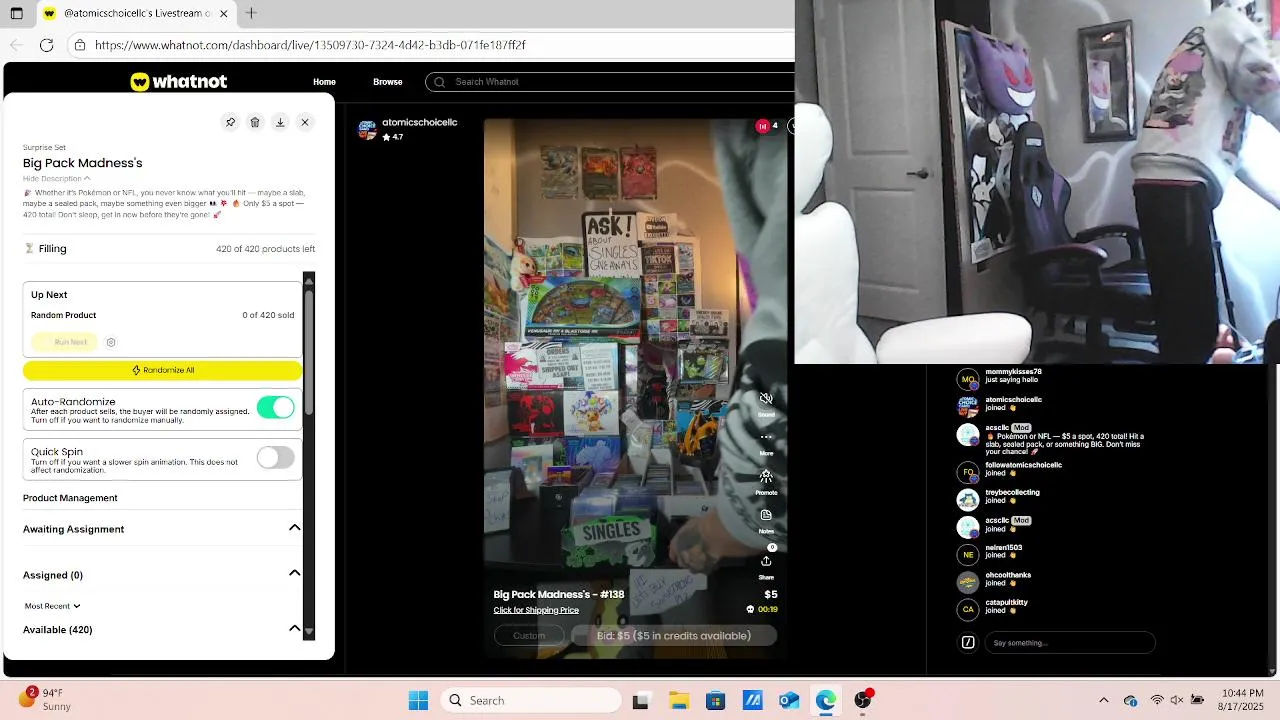The image size is (1280, 720).
Task: Open Click for Shipping Price link
Action: tap(536, 610)
